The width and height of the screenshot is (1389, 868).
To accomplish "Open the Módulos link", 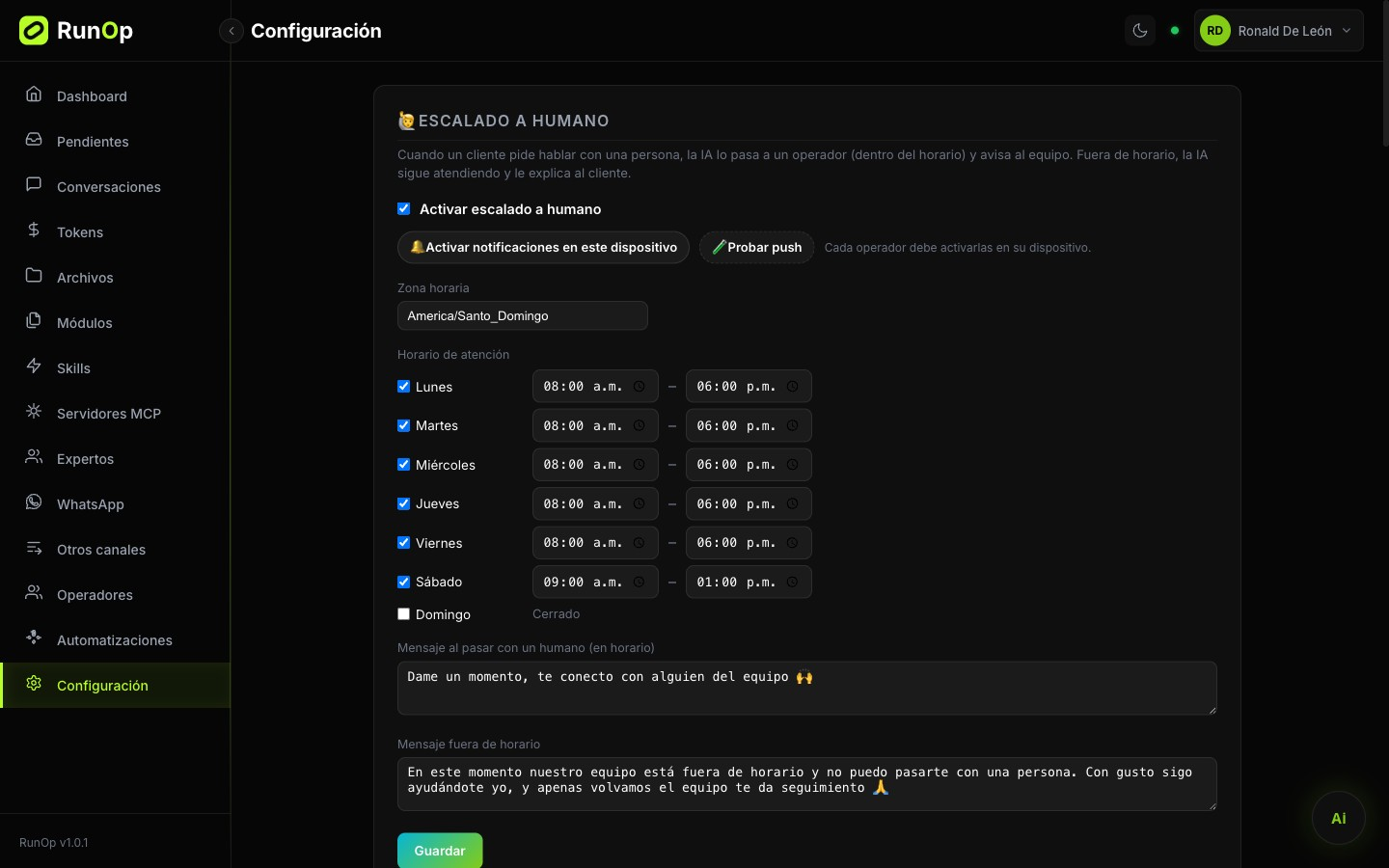I will pos(116,322).
